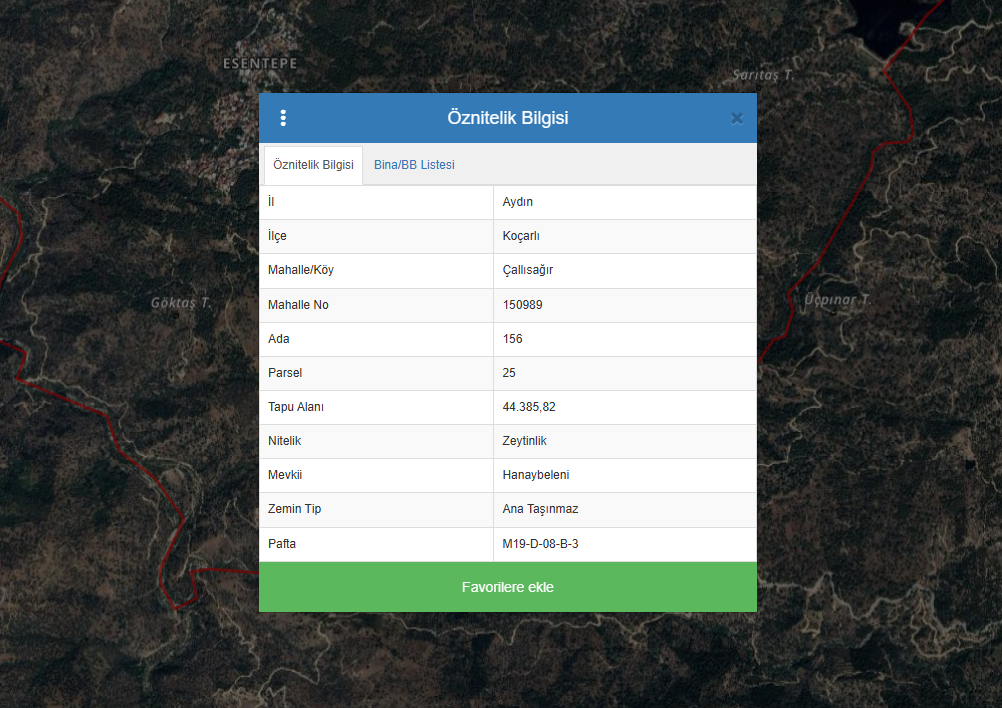This screenshot has width=1002, height=708.
Task: Click the Hanaybeleni value in Mevkii row
Action: point(536,475)
